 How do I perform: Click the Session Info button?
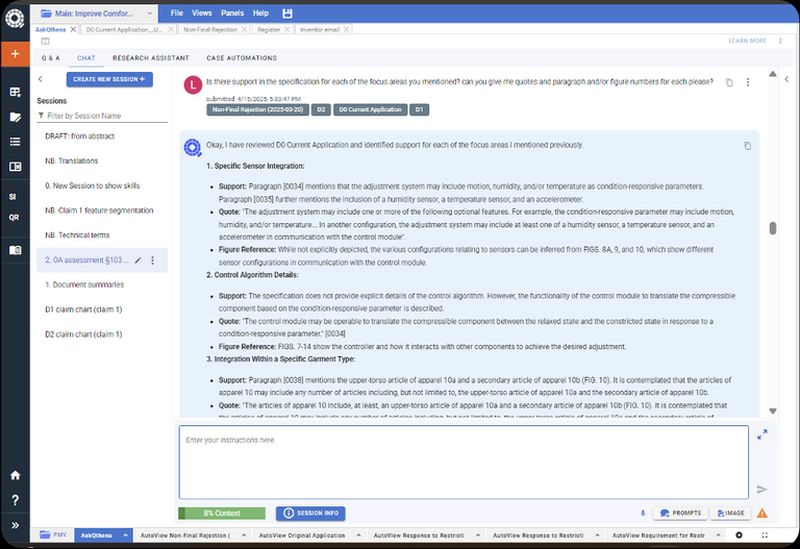tap(310, 513)
